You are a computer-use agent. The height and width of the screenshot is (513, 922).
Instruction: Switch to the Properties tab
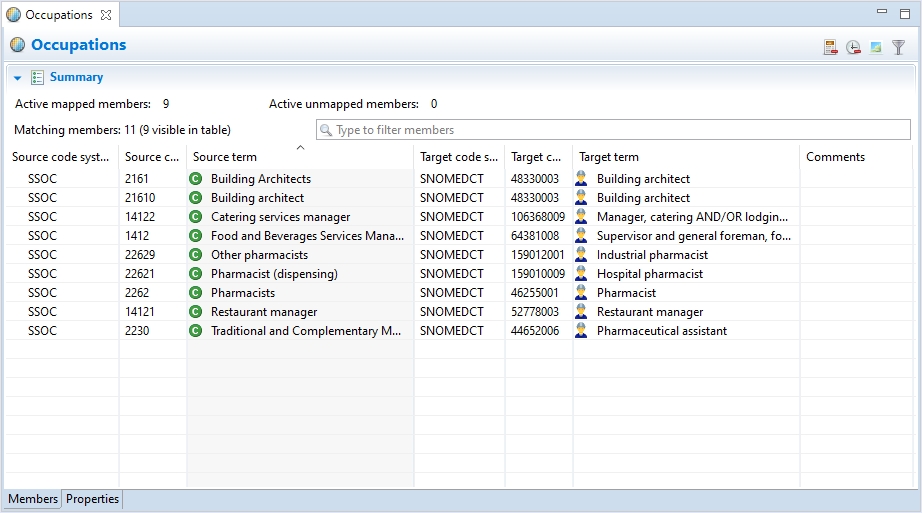click(x=92, y=499)
